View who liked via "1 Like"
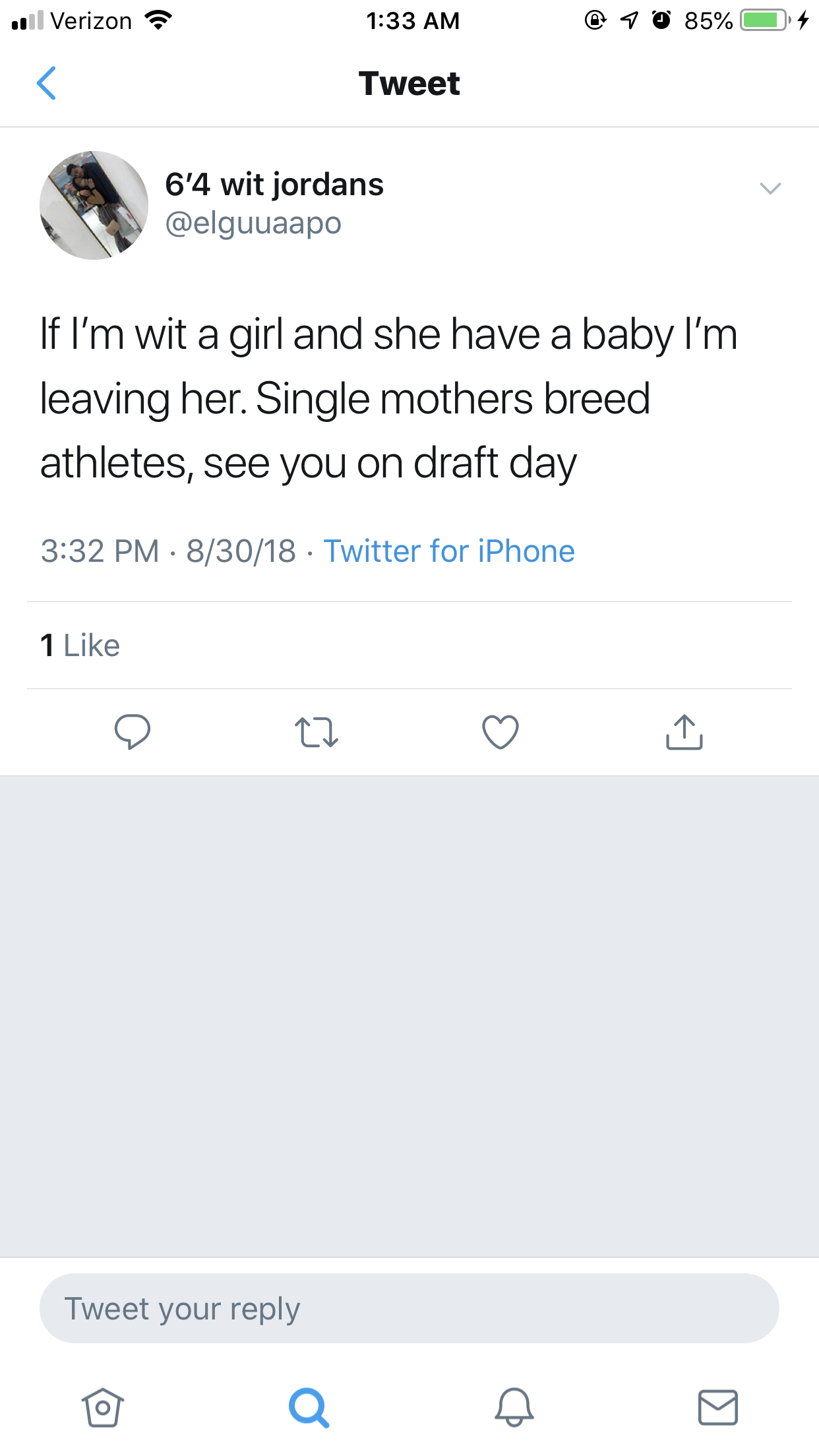Image resolution: width=819 pixels, height=1456 pixels. [x=80, y=645]
